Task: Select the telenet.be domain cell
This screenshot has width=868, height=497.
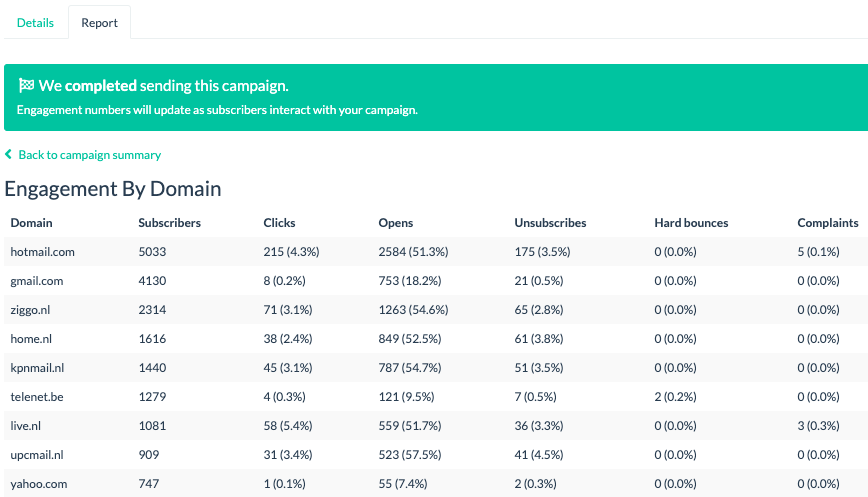Action: [x=37, y=397]
